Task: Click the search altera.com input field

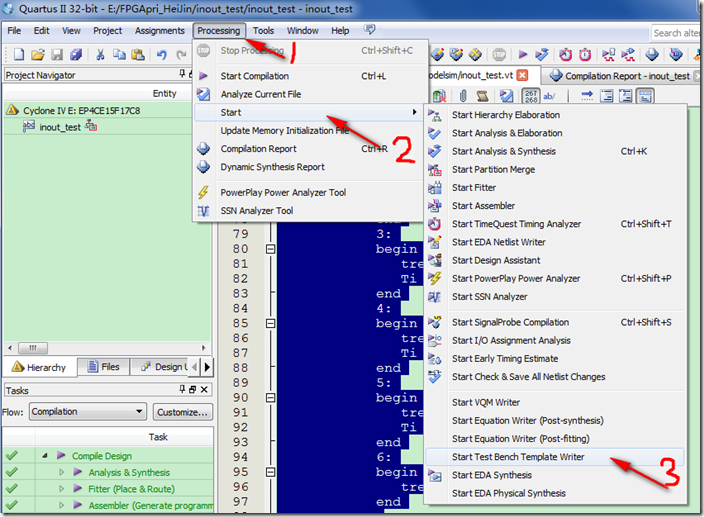Action: coord(676,32)
